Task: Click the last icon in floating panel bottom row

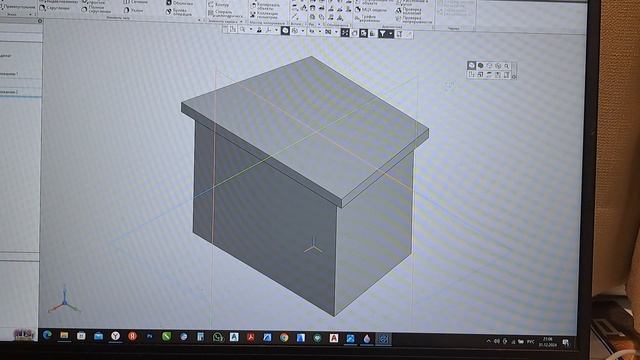Action: point(506,75)
